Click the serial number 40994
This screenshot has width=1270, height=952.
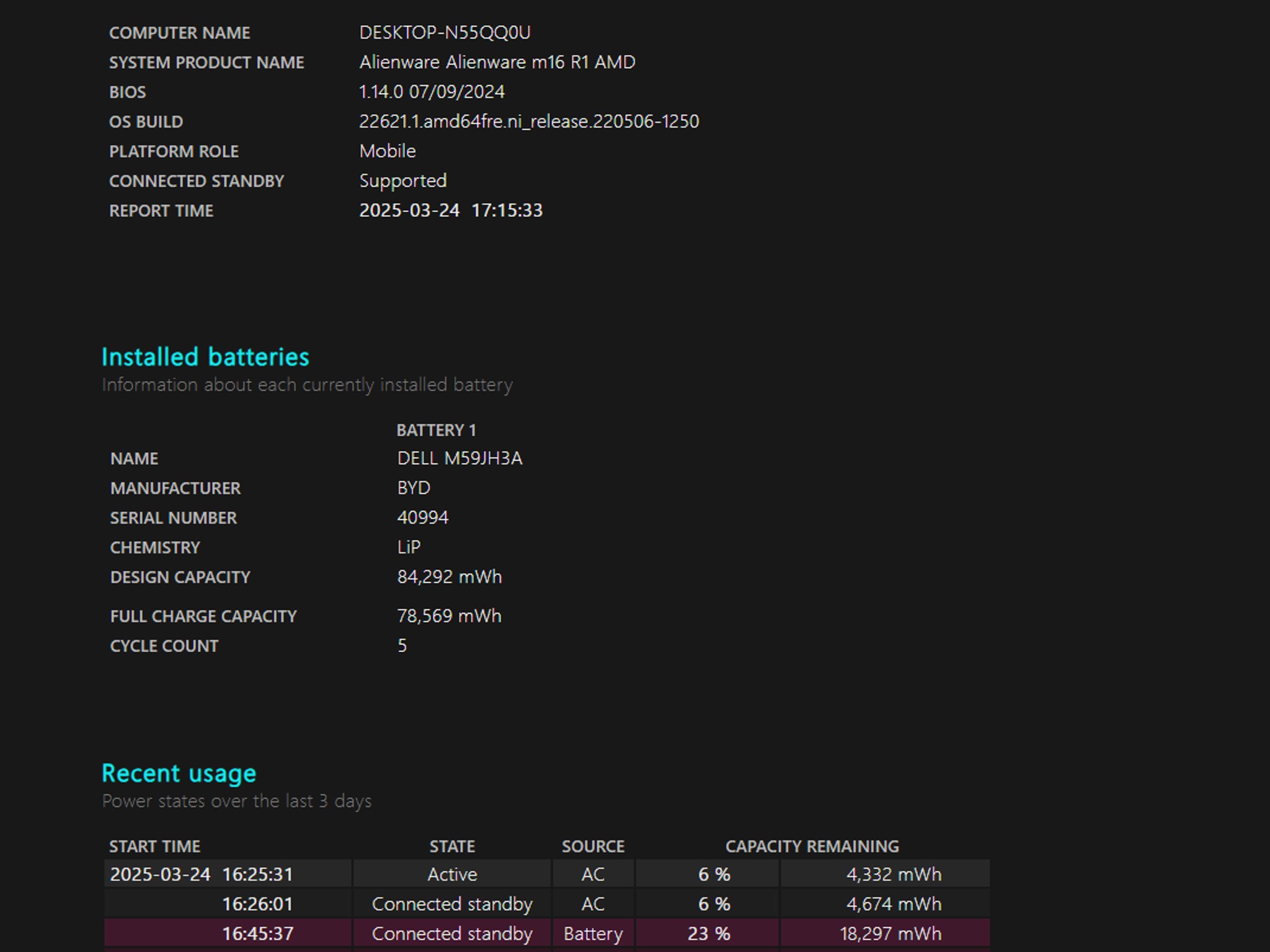[422, 518]
